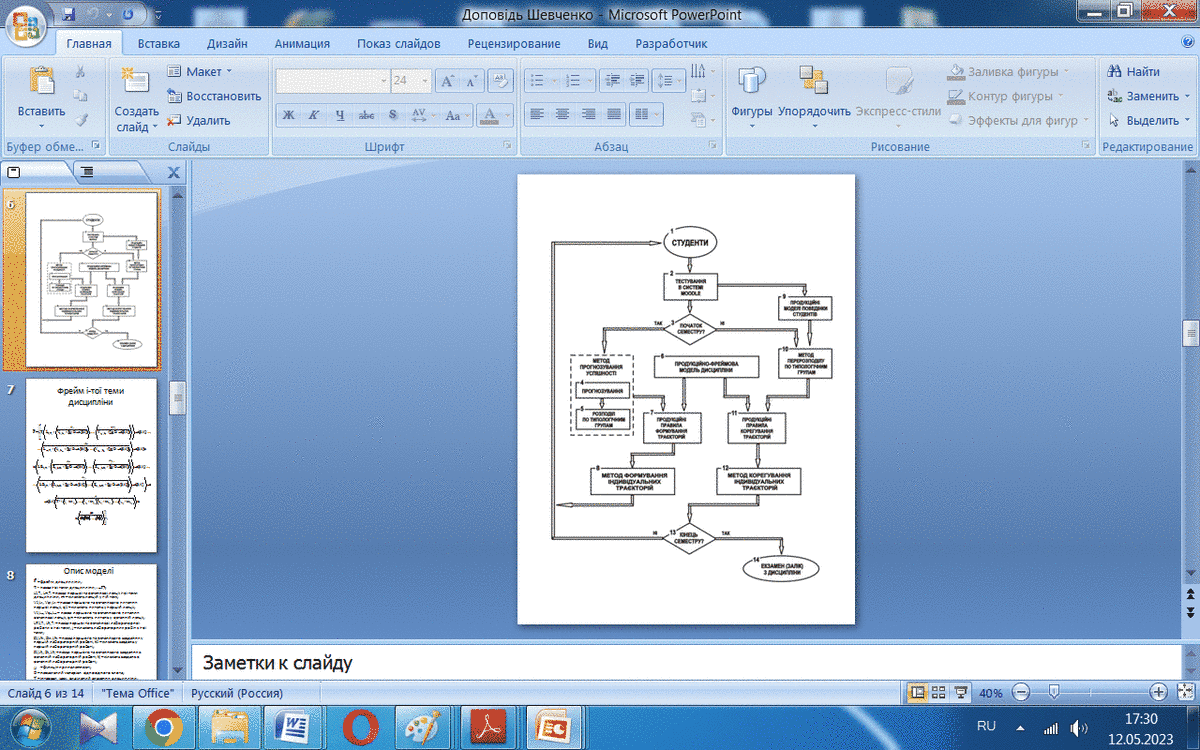Increase font size with the large A icon
This screenshot has height=750, width=1200.
pos(447,81)
